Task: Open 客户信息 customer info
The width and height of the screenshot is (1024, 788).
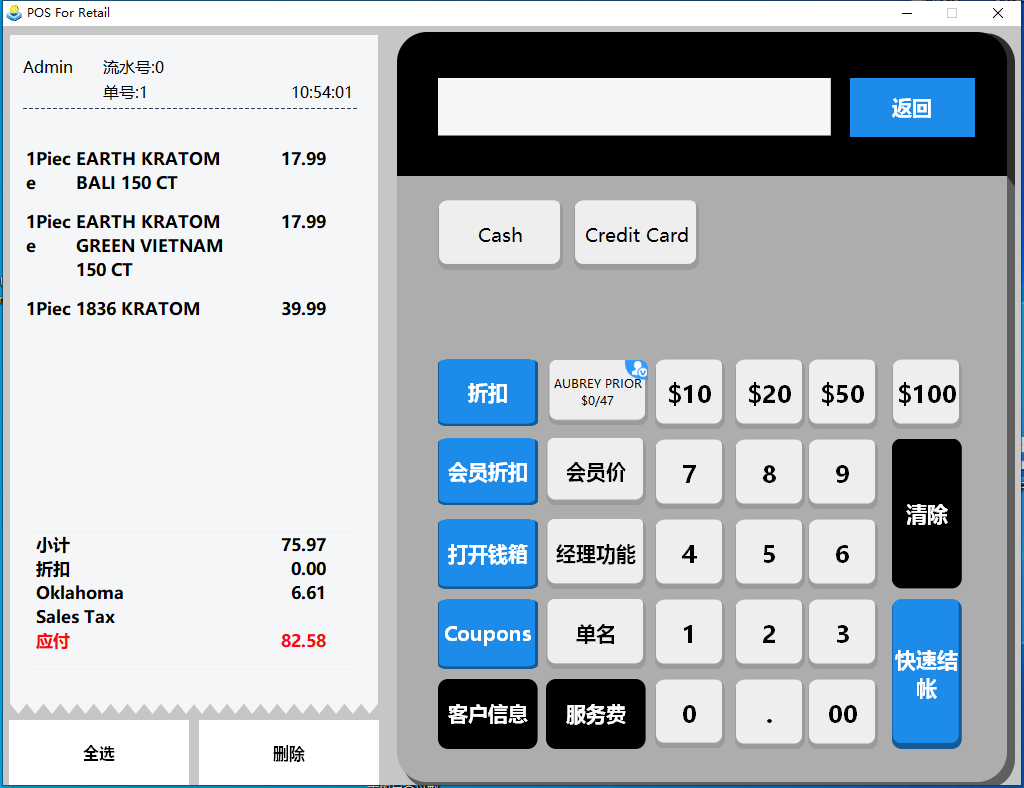Action: coord(487,714)
